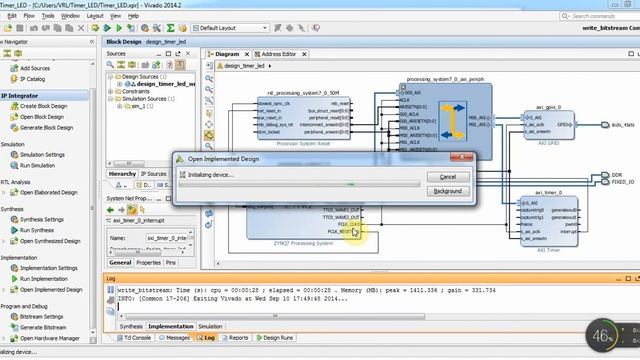Switch to Address Editor tab
This screenshot has height=360, width=640.
pyautogui.click(x=278, y=54)
